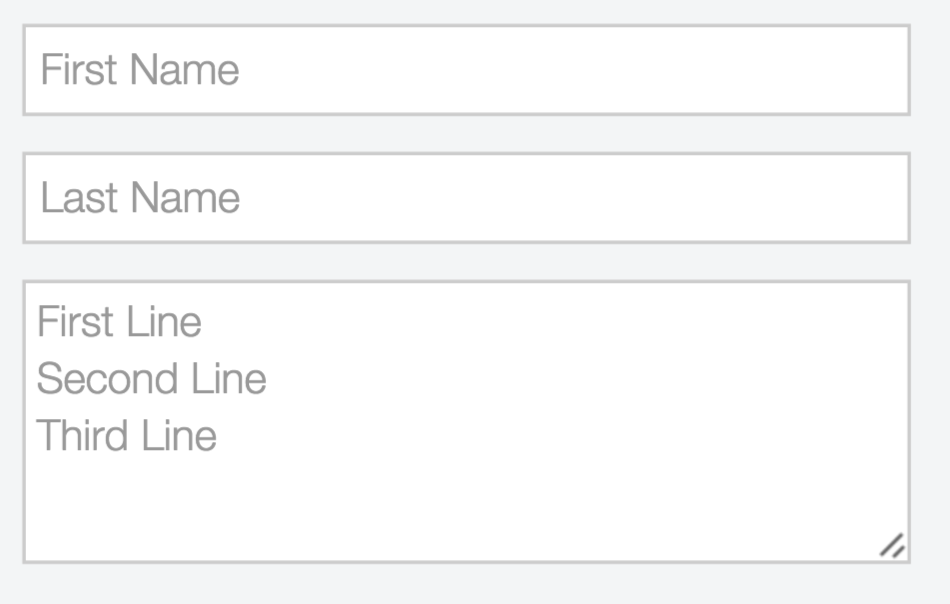The image size is (950, 604).
Task: Click the multi-line text area
Action: [466, 421]
